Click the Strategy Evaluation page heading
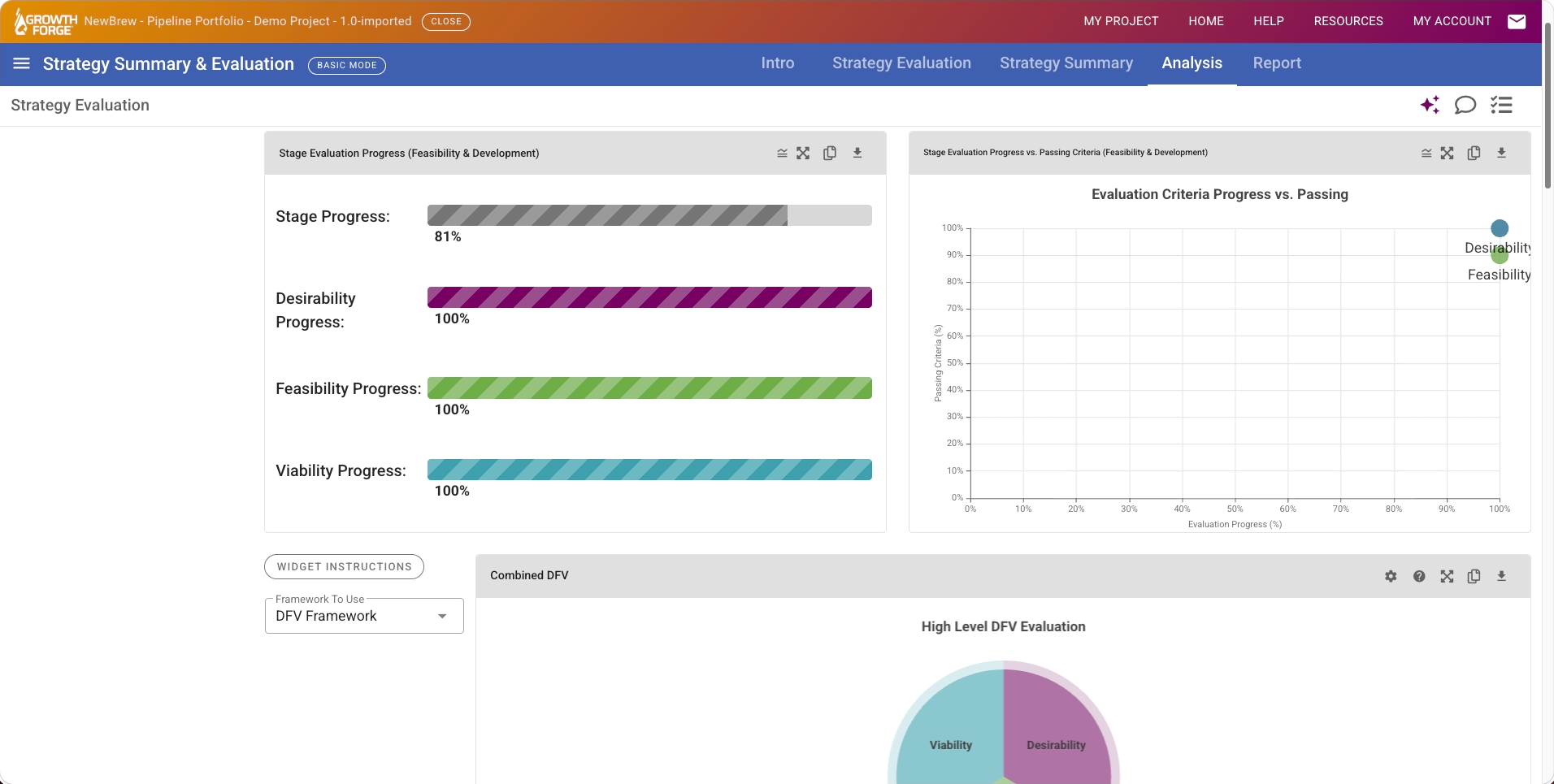The image size is (1554, 784). point(80,106)
